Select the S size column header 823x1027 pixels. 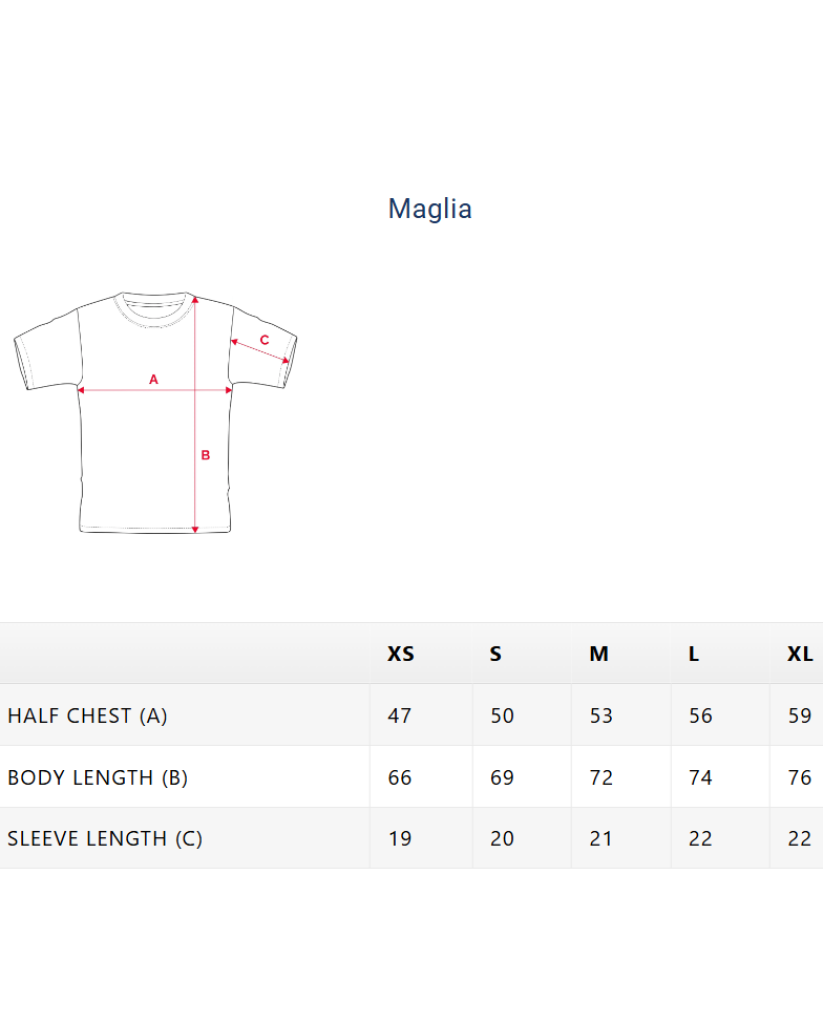[496, 654]
